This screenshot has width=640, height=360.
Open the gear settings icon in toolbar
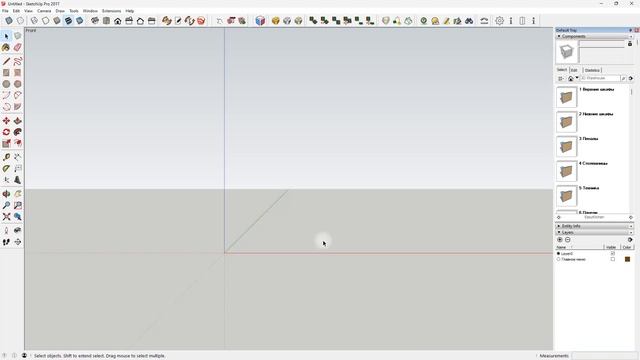coord(499,21)
